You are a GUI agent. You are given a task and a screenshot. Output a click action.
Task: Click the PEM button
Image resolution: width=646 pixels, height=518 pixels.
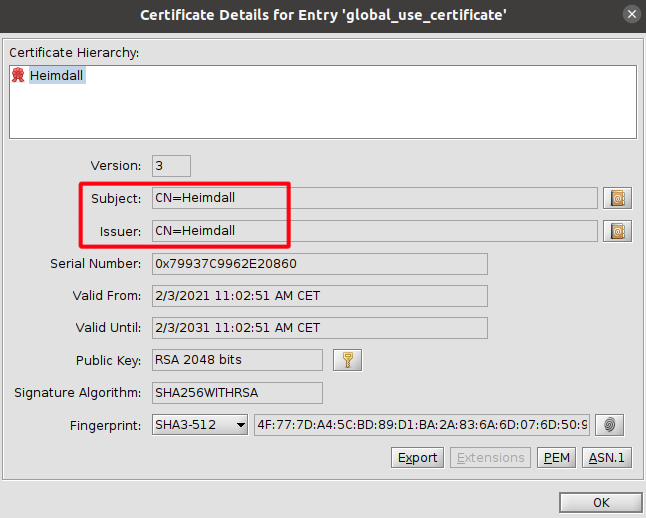(555, 457)
